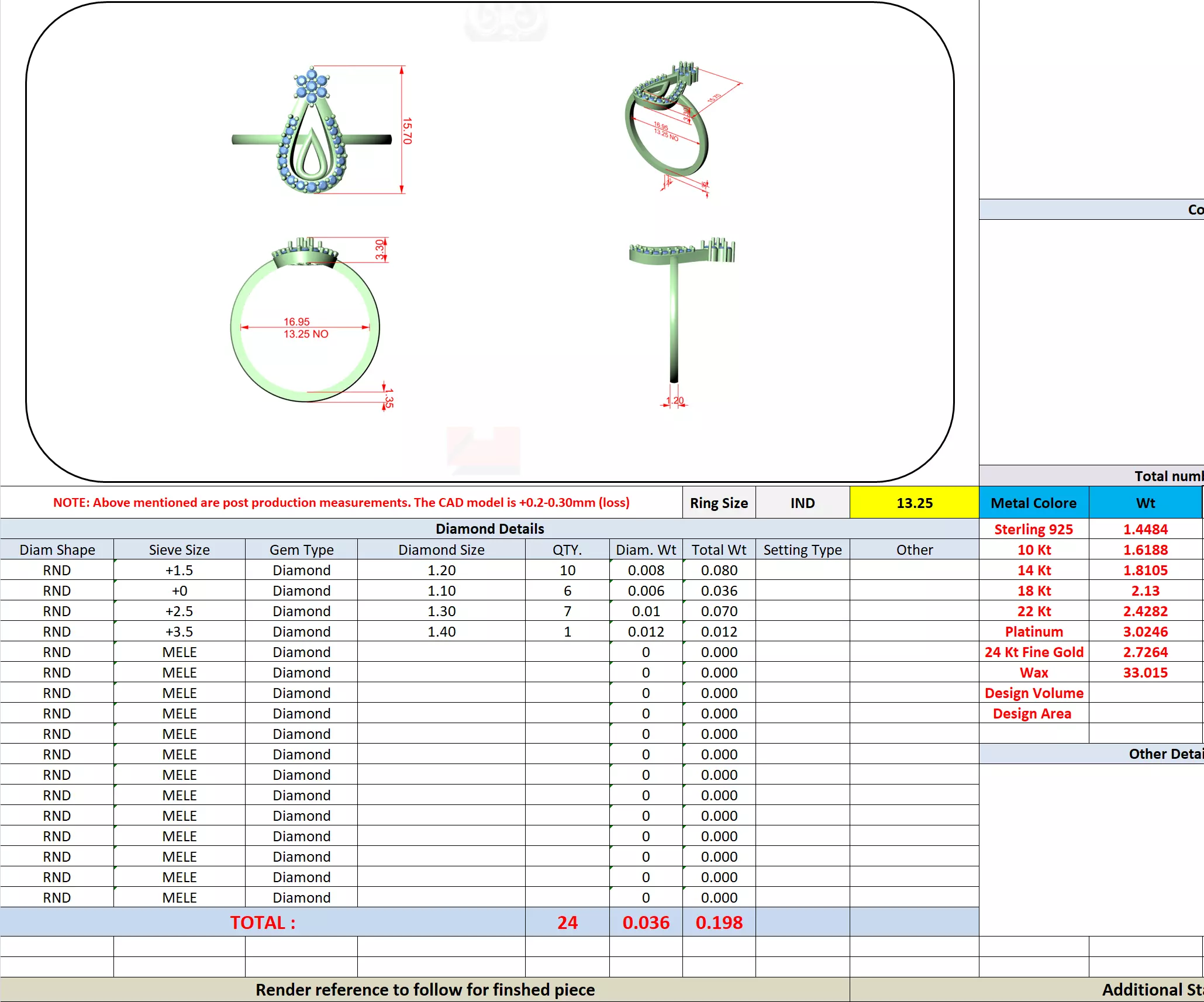This screenshot has width=1204, height=1002.
Task: Click the Platinum weight value 3.0246
Action: [1145, 631]
